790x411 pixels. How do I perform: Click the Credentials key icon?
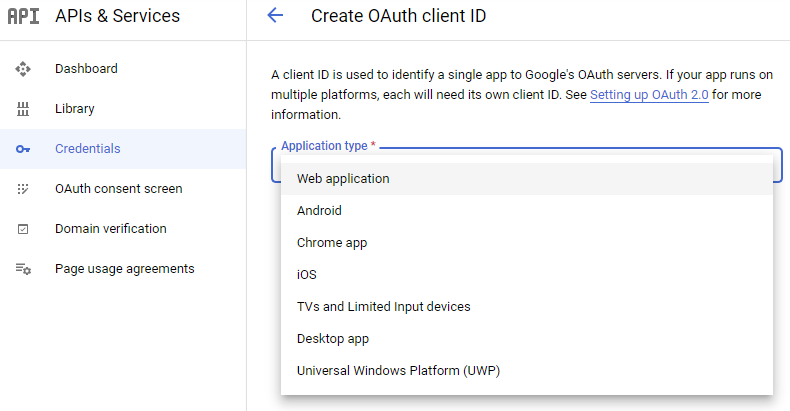[23, 149]
